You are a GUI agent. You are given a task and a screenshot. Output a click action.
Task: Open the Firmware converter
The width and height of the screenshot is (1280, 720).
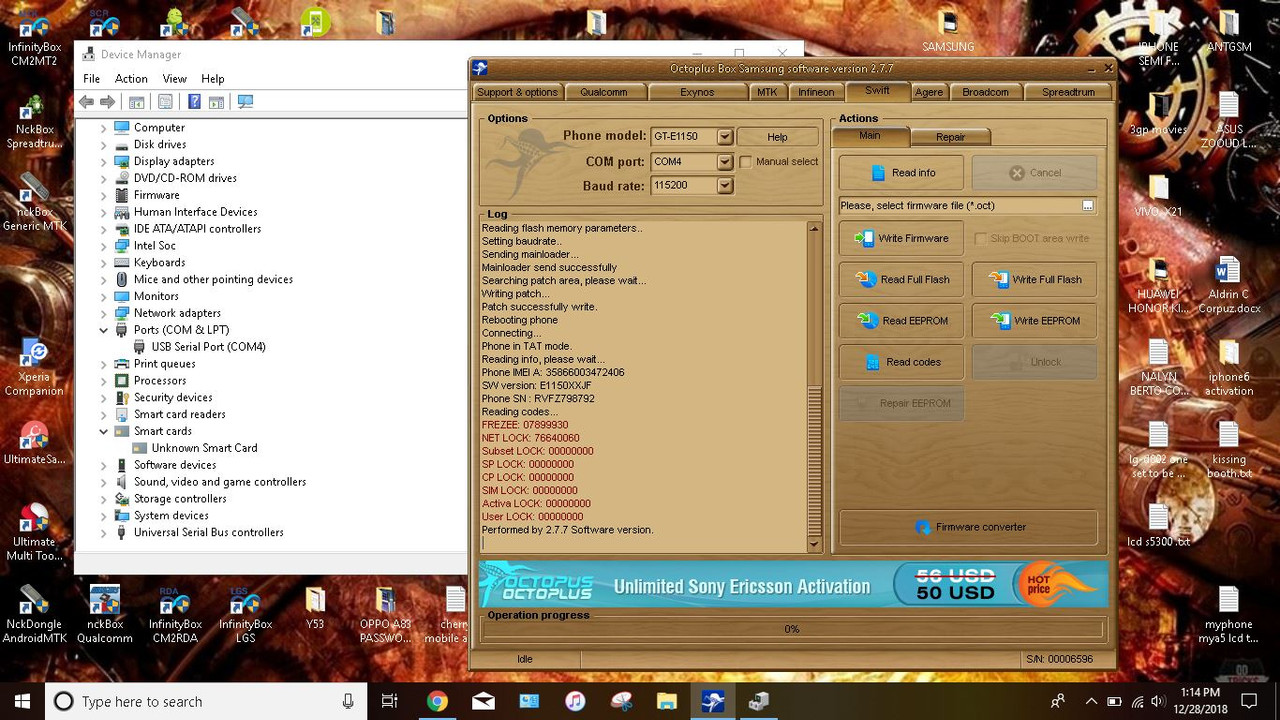[968, 527]
